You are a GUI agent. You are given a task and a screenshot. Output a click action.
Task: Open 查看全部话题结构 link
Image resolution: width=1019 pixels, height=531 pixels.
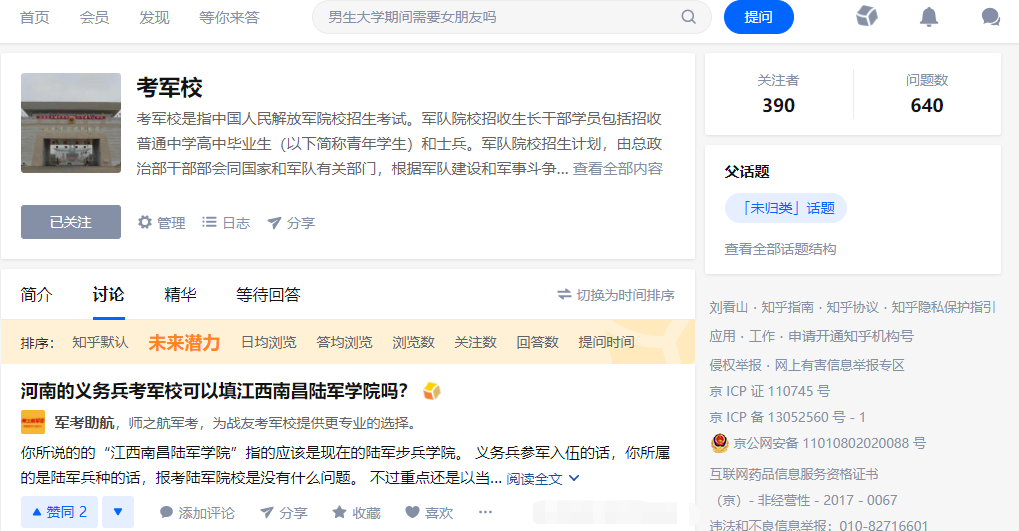click(780, 249)
